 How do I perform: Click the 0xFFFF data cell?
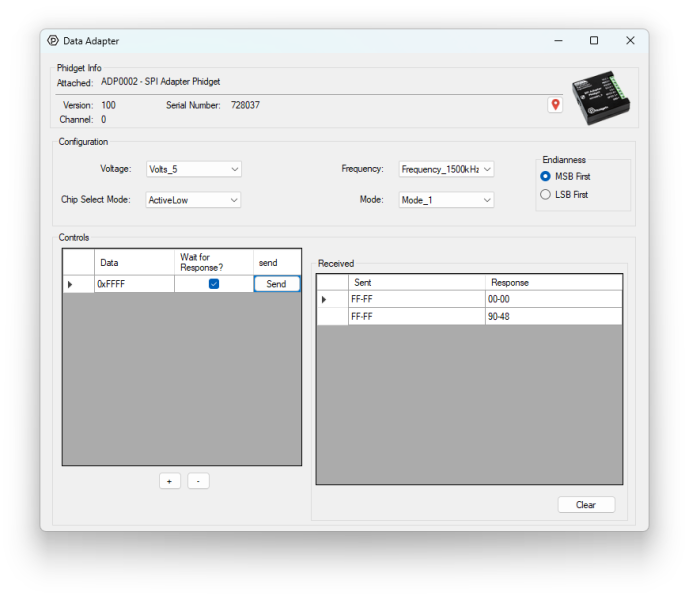[x=134, y=284]
